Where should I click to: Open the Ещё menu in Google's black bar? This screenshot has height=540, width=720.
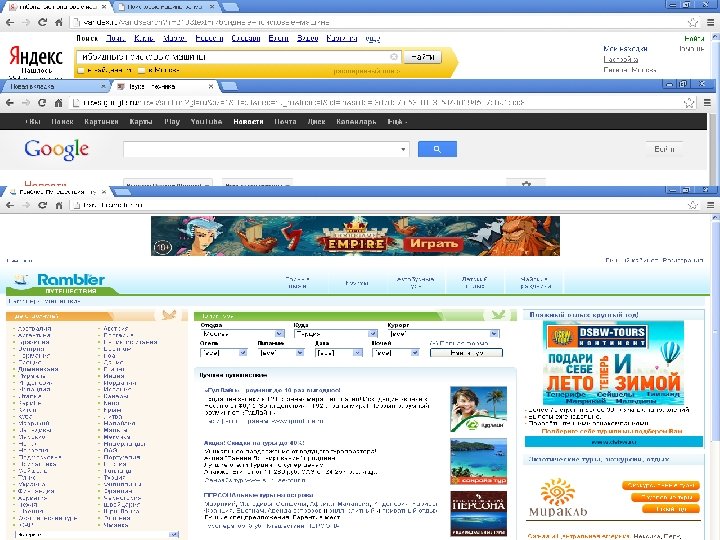(397, 122)
